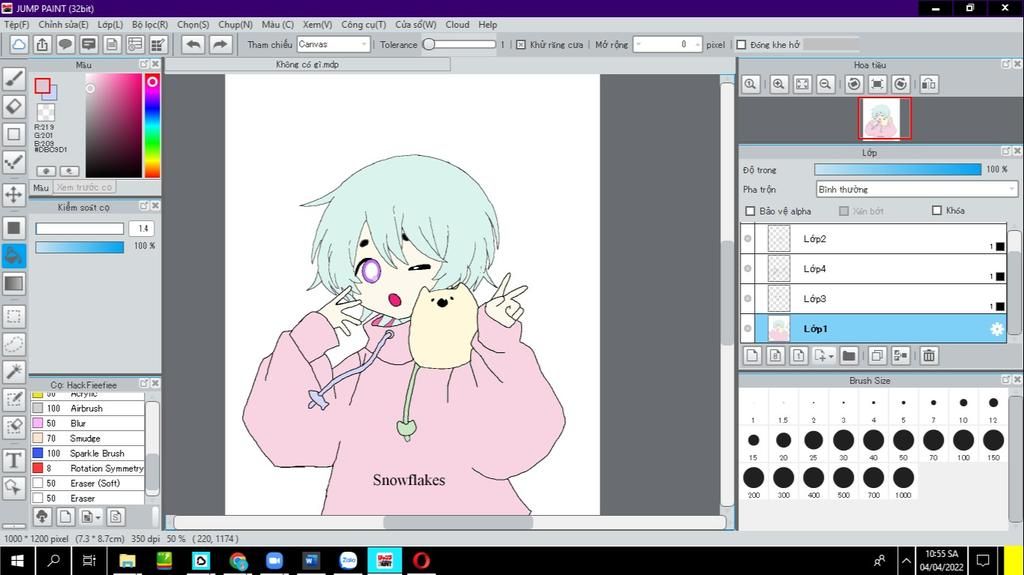Select the Text tool
The height and width of the screenshot is (575, 1024).
[14, 460]
